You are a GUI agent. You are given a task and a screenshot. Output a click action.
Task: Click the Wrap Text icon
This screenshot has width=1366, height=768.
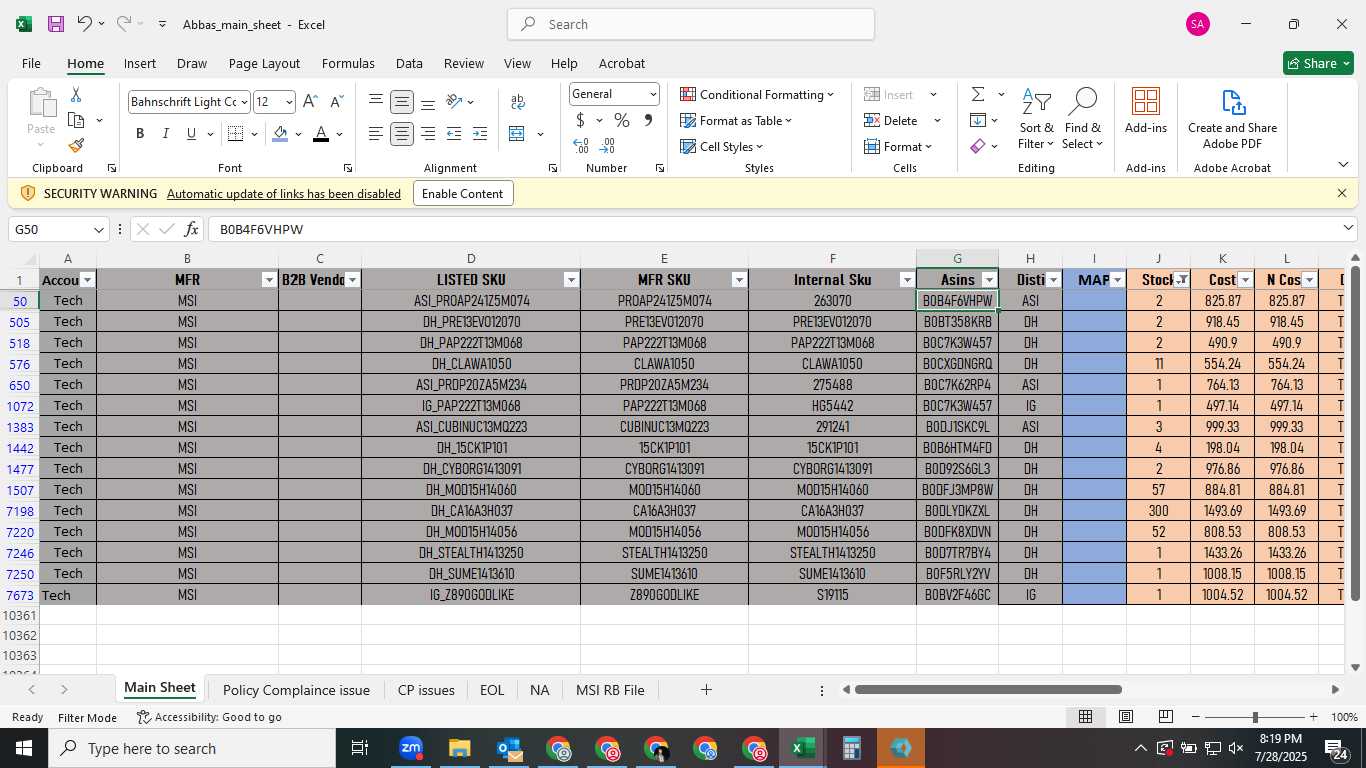[x=518, y=102]
